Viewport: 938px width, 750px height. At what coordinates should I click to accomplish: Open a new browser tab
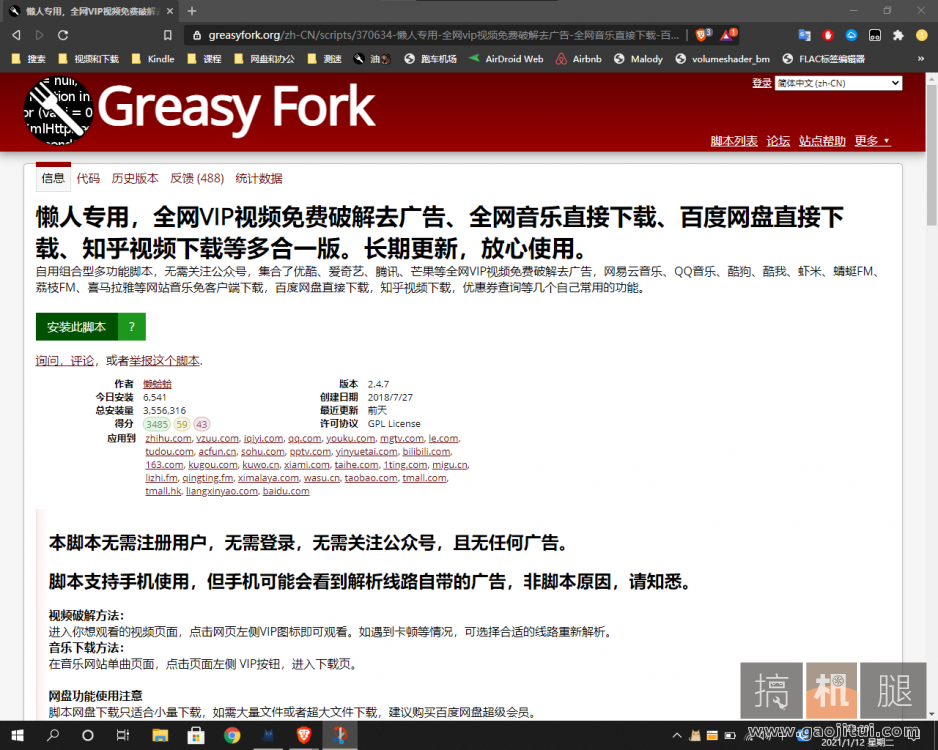tap(191, 11)
